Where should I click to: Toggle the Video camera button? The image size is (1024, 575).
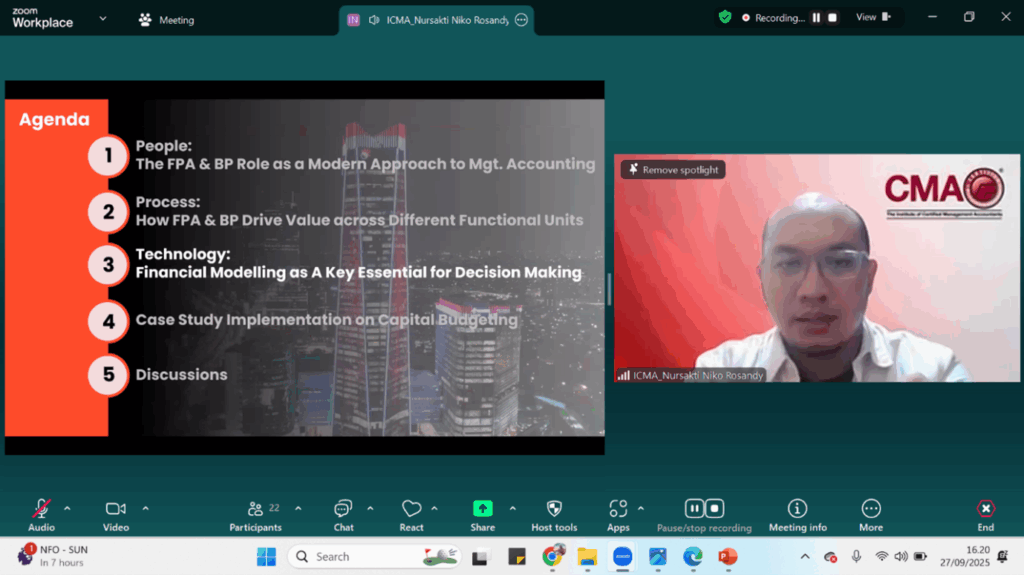tap(116, 509)
